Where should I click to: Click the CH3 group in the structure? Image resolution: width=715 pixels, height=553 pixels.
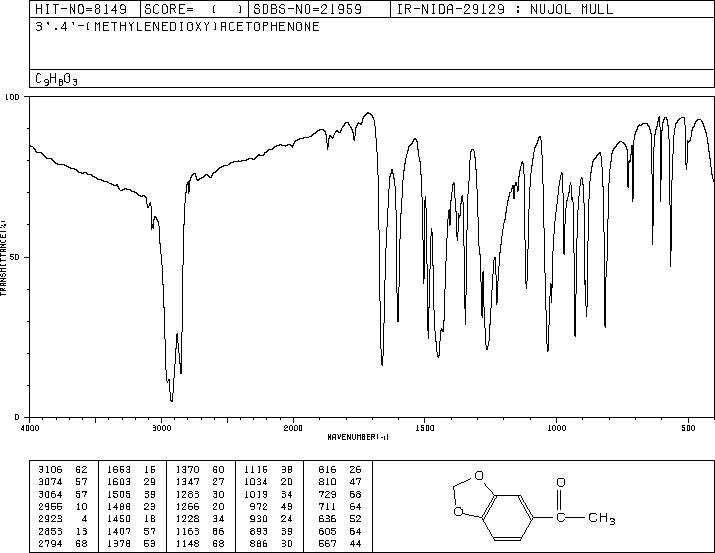point(601,518)
